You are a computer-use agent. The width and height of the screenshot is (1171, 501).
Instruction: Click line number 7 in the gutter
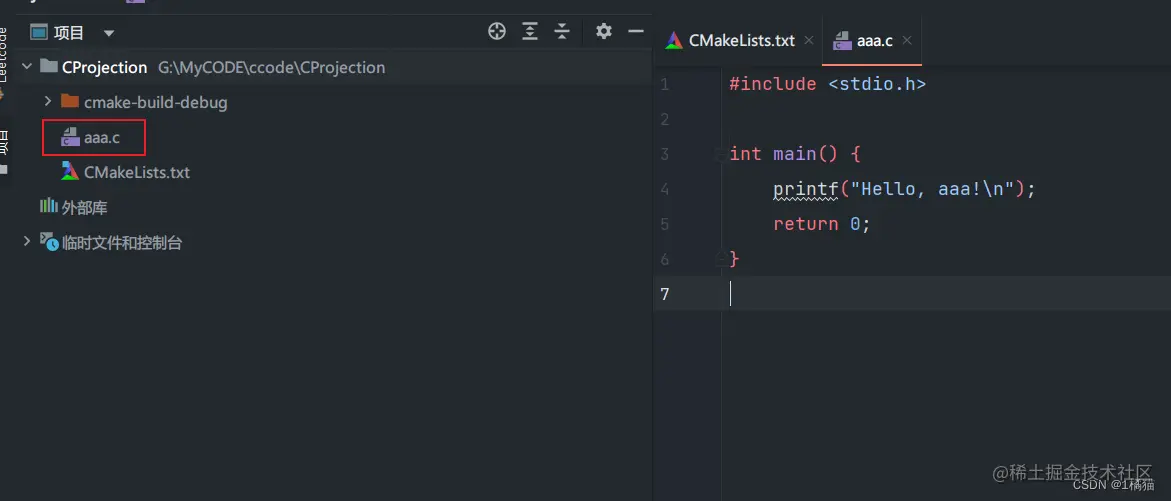(x=665, y=294)
